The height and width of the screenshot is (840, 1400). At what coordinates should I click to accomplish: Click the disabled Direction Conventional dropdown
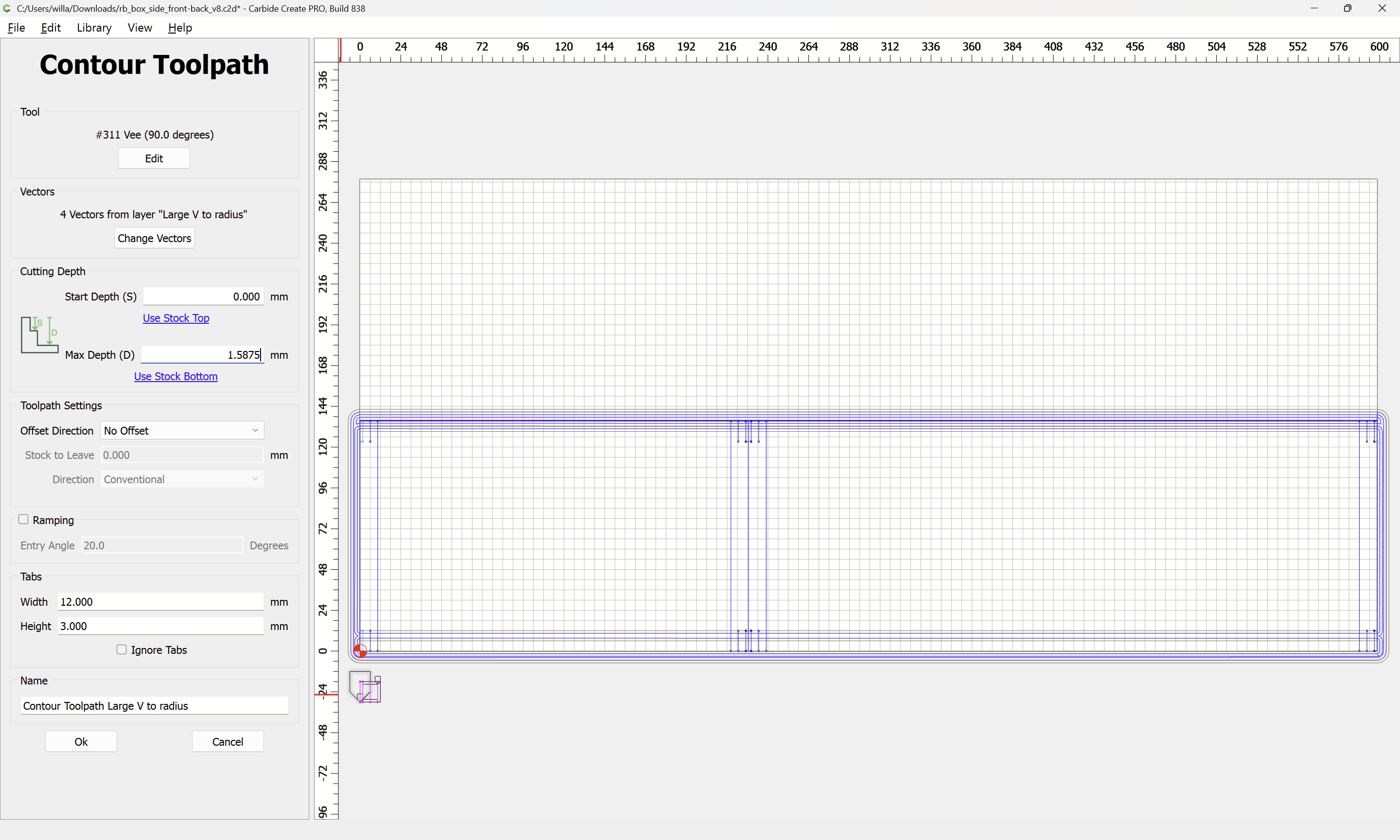pos(182,479)
